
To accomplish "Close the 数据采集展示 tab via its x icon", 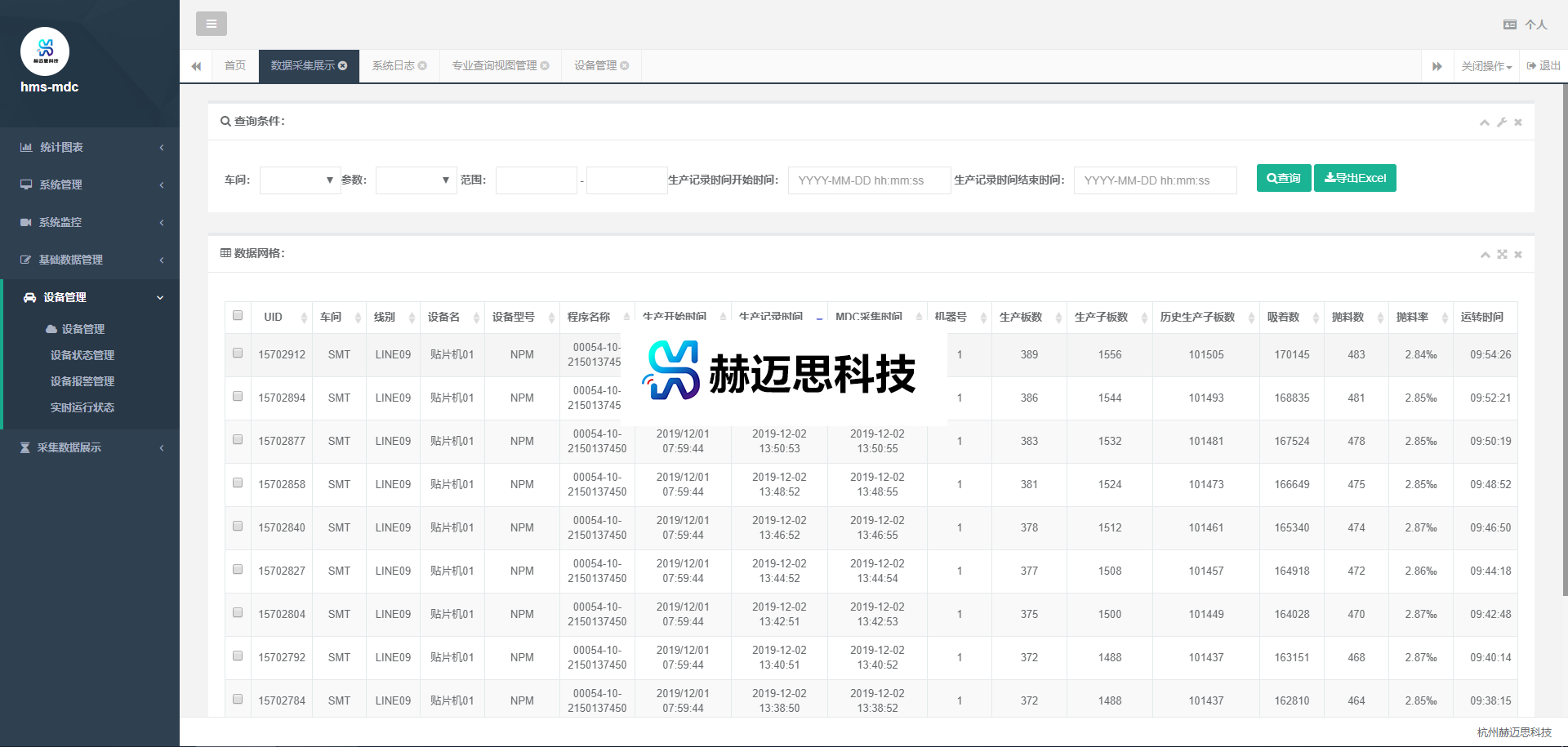I will coord(343,65).
